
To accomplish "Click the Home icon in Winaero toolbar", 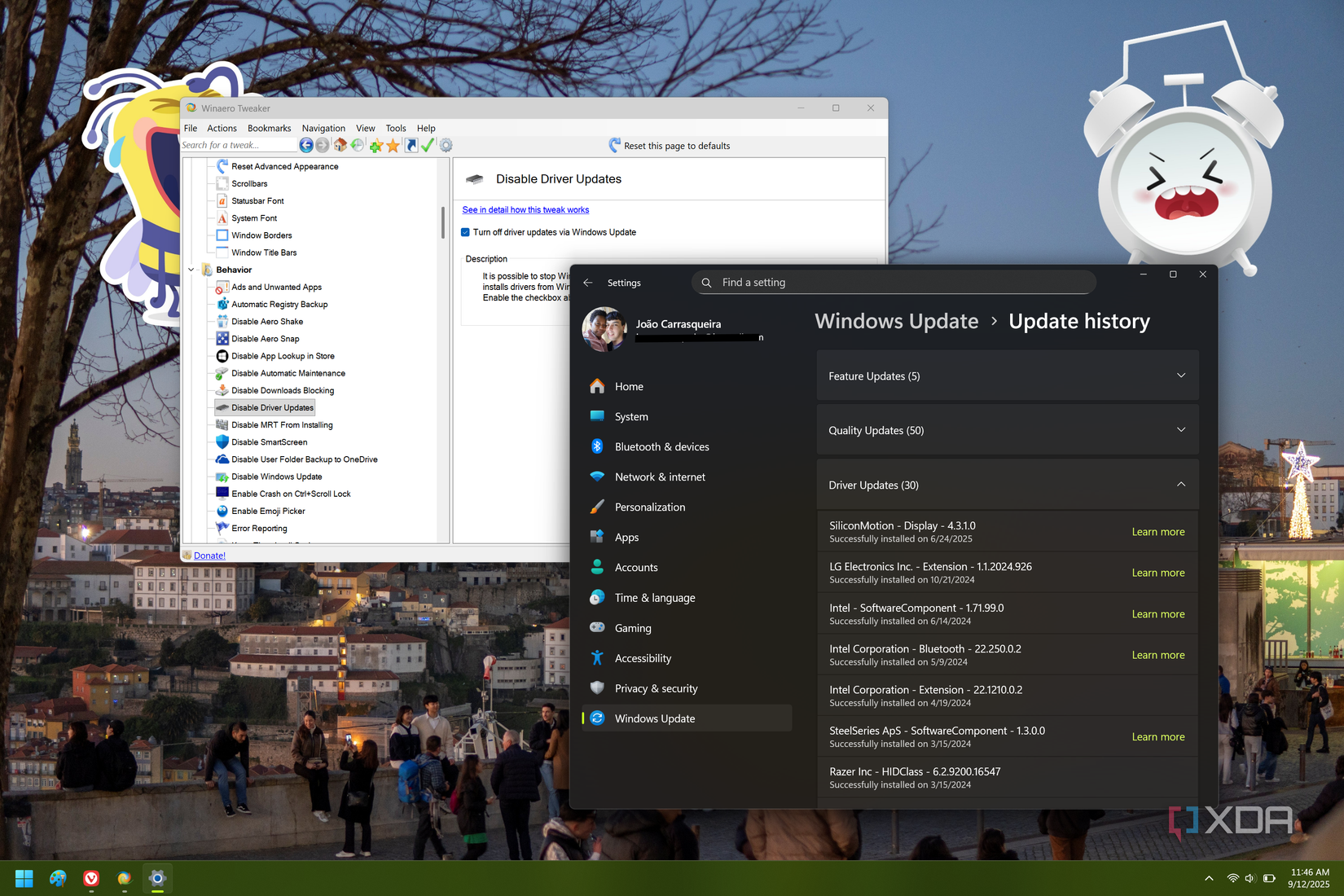I will click(x=340, y=145).
